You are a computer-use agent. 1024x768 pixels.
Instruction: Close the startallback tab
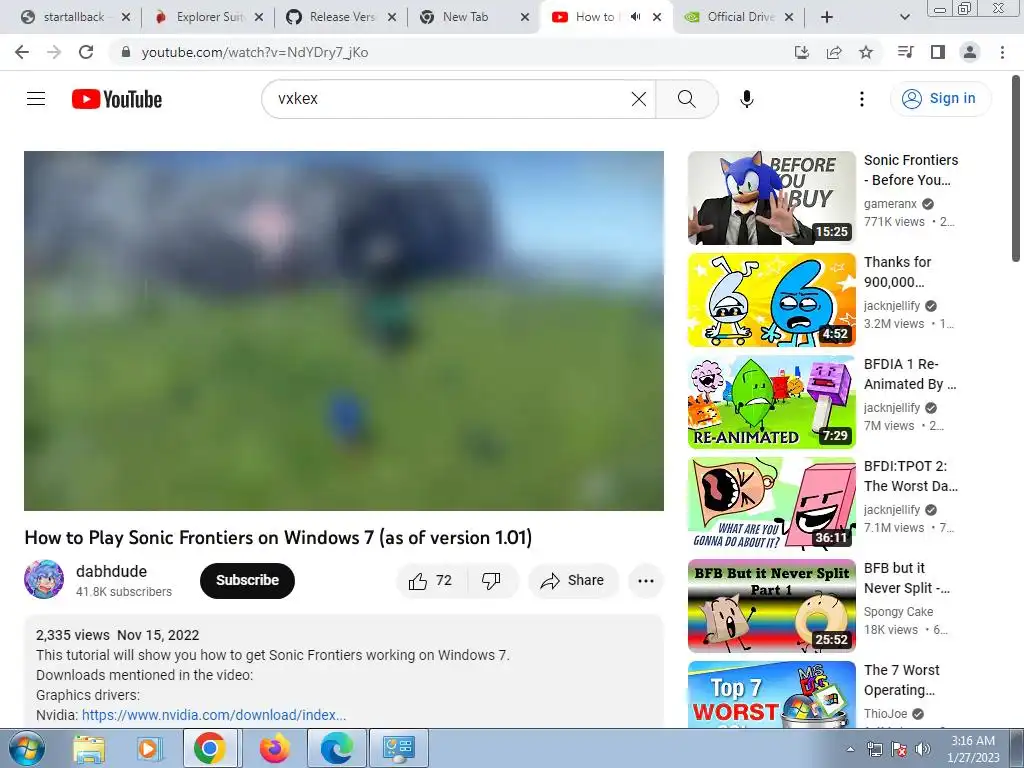click(x=126, y=17)
